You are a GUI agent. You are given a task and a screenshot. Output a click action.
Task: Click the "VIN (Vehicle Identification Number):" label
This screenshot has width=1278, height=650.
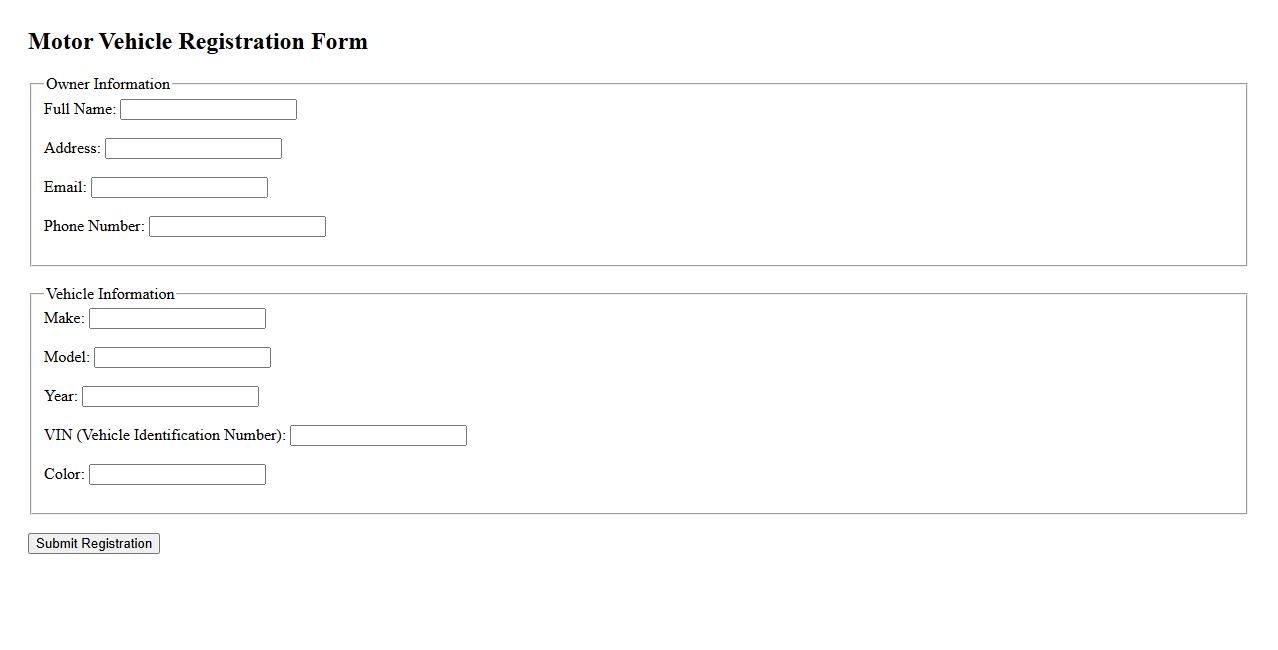[x=165, y=435]
